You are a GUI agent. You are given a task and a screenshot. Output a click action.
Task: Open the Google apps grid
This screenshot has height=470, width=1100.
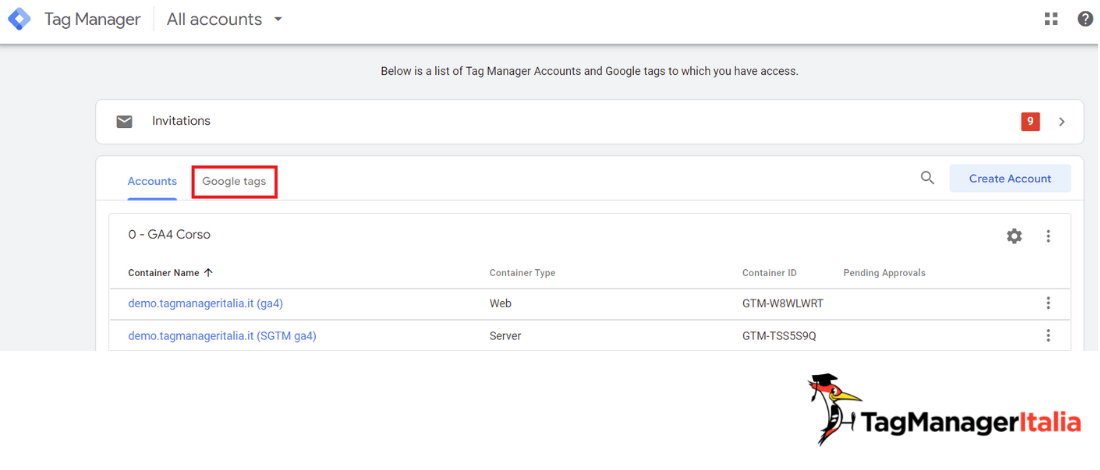click(x=1051, y=19)
